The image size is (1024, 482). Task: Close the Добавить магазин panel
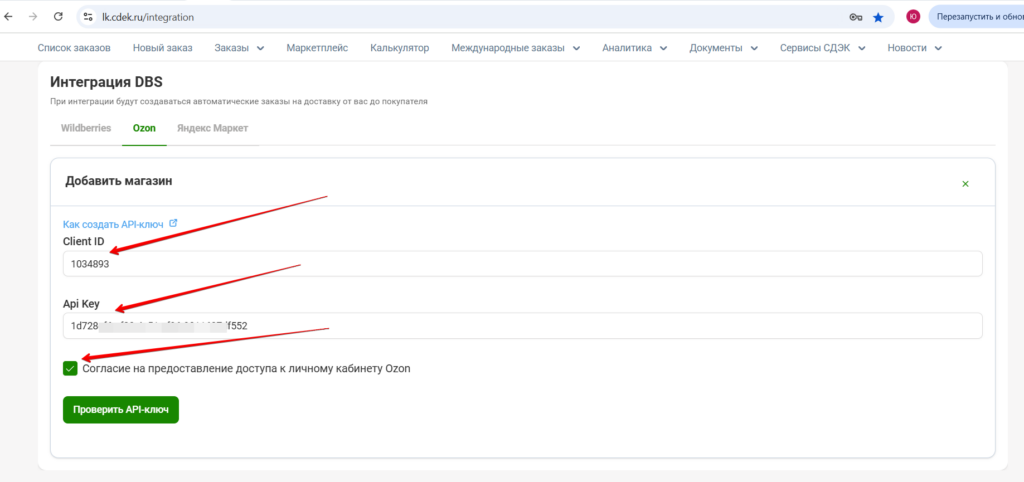(965, 184)
